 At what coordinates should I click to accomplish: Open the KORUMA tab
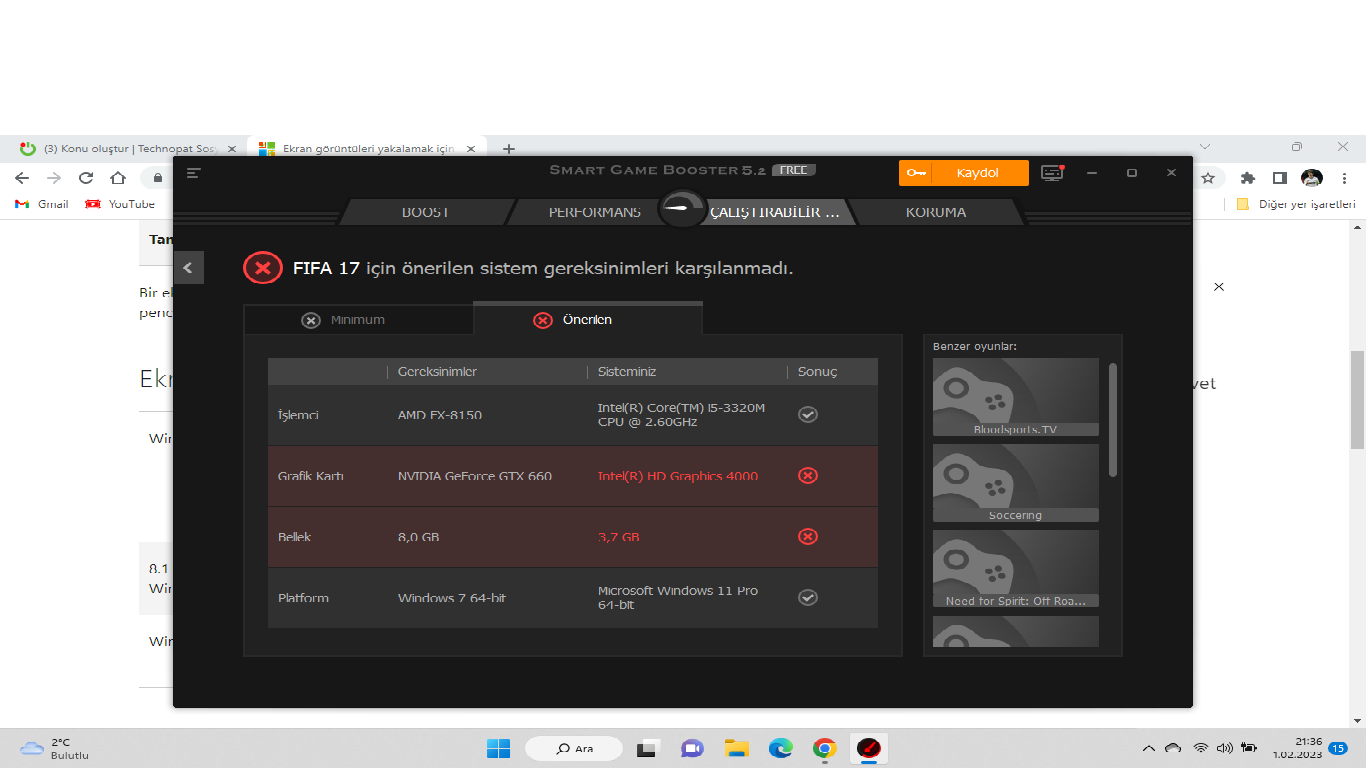936,212
